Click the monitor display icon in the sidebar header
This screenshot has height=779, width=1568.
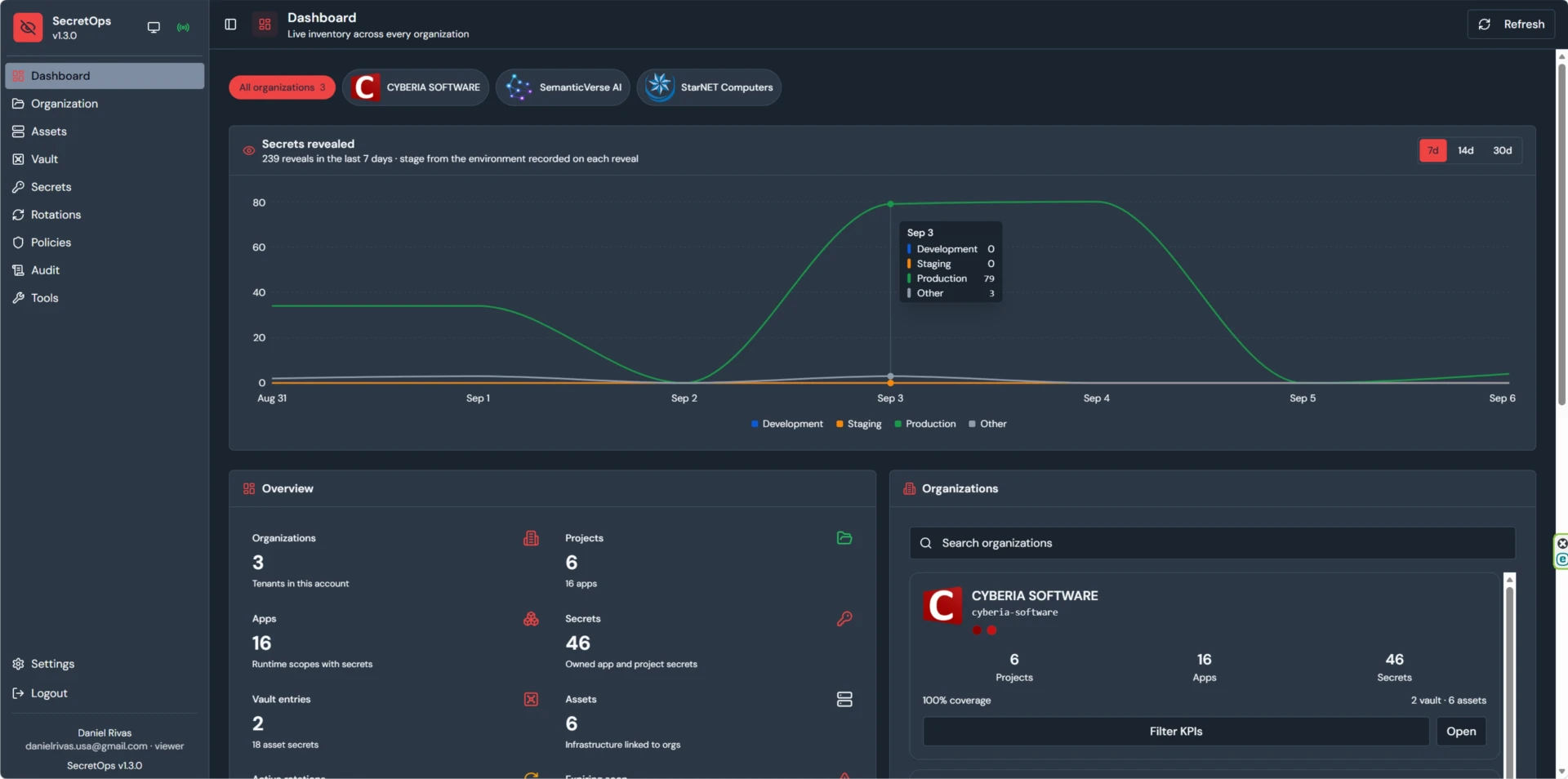154,27
